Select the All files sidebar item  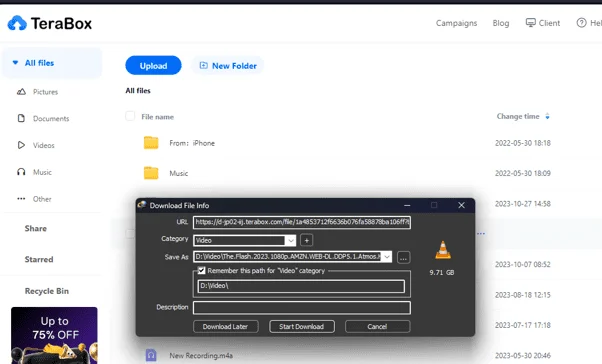[52, 63]
